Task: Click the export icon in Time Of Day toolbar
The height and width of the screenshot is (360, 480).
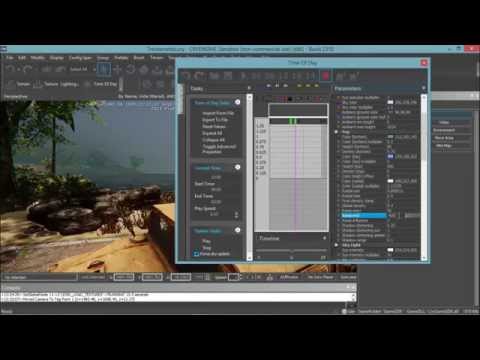Action: (x=228, y=76)
